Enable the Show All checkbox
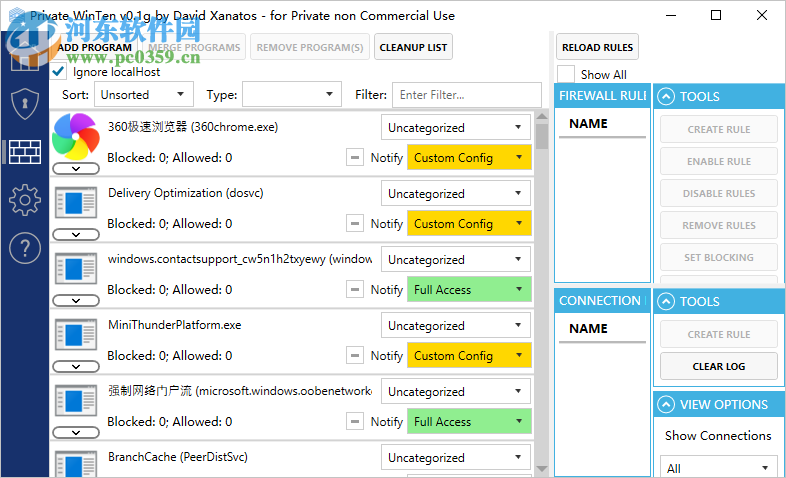This screenshot has width=786, height=478. (566, 74)
